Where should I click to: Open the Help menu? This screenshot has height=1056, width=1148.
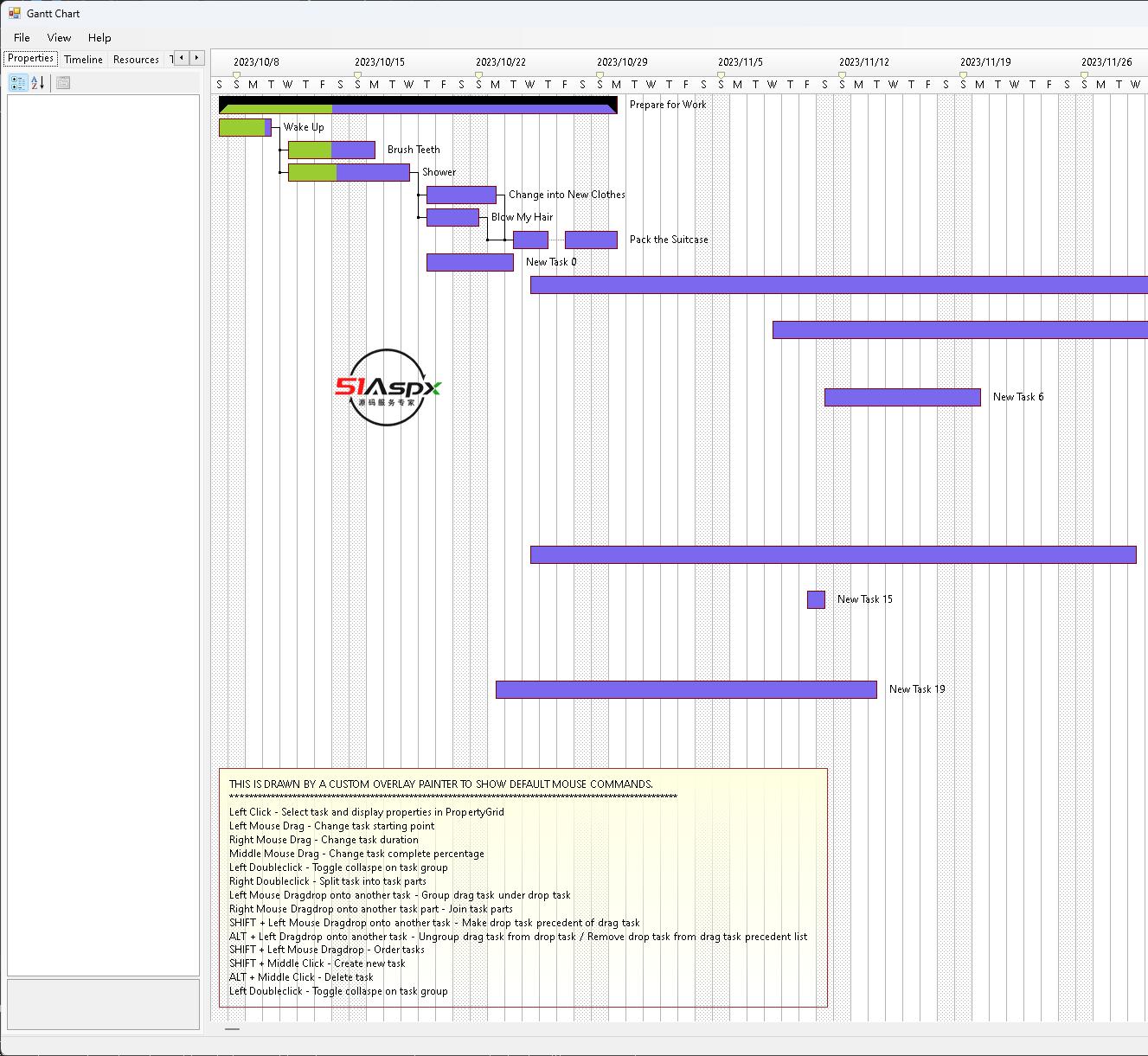point(99,37)
